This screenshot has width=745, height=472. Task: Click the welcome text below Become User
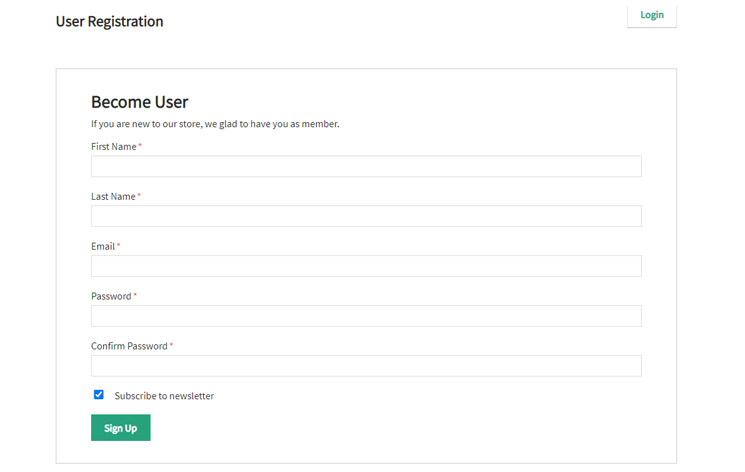coord(215,124)
